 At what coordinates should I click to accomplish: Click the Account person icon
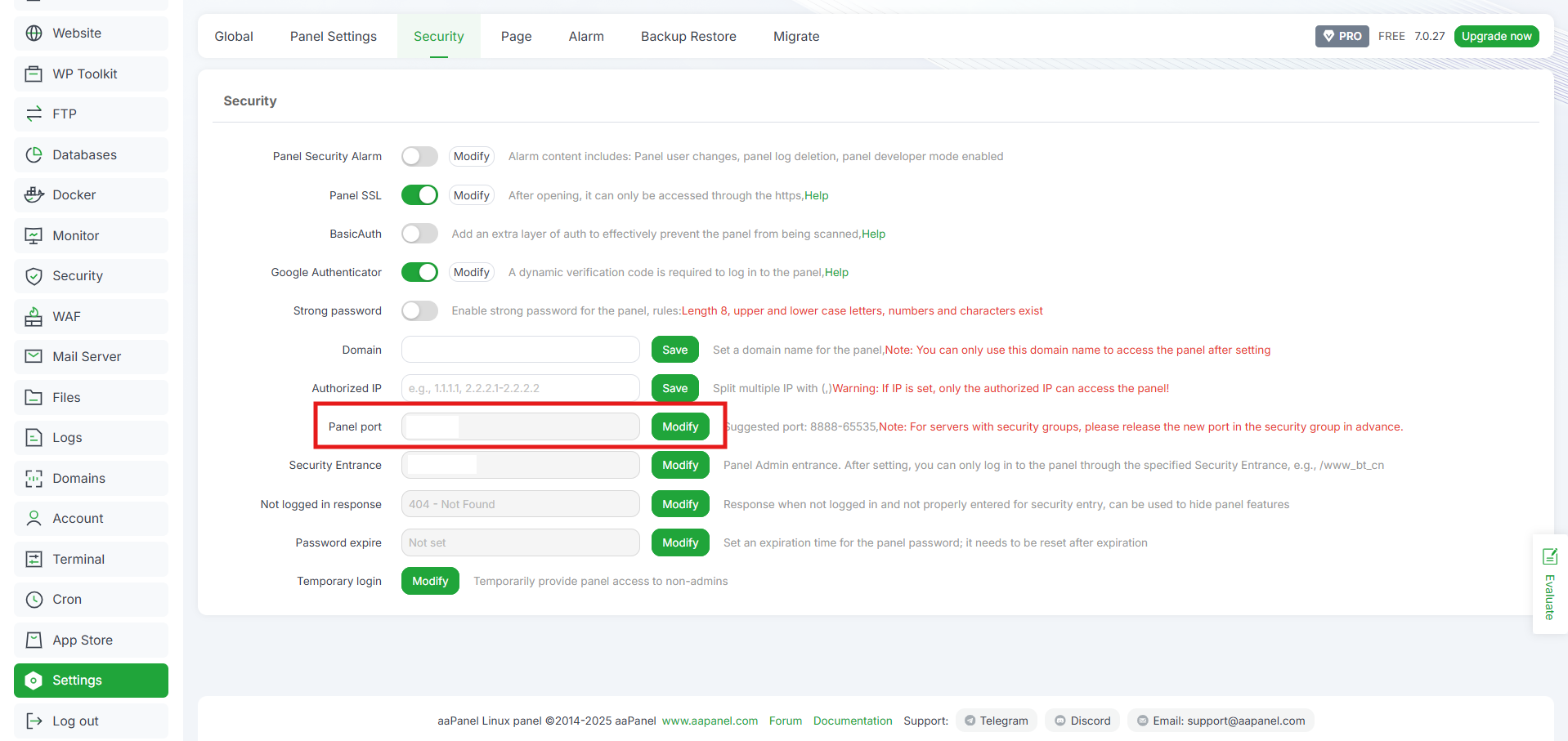34,519
